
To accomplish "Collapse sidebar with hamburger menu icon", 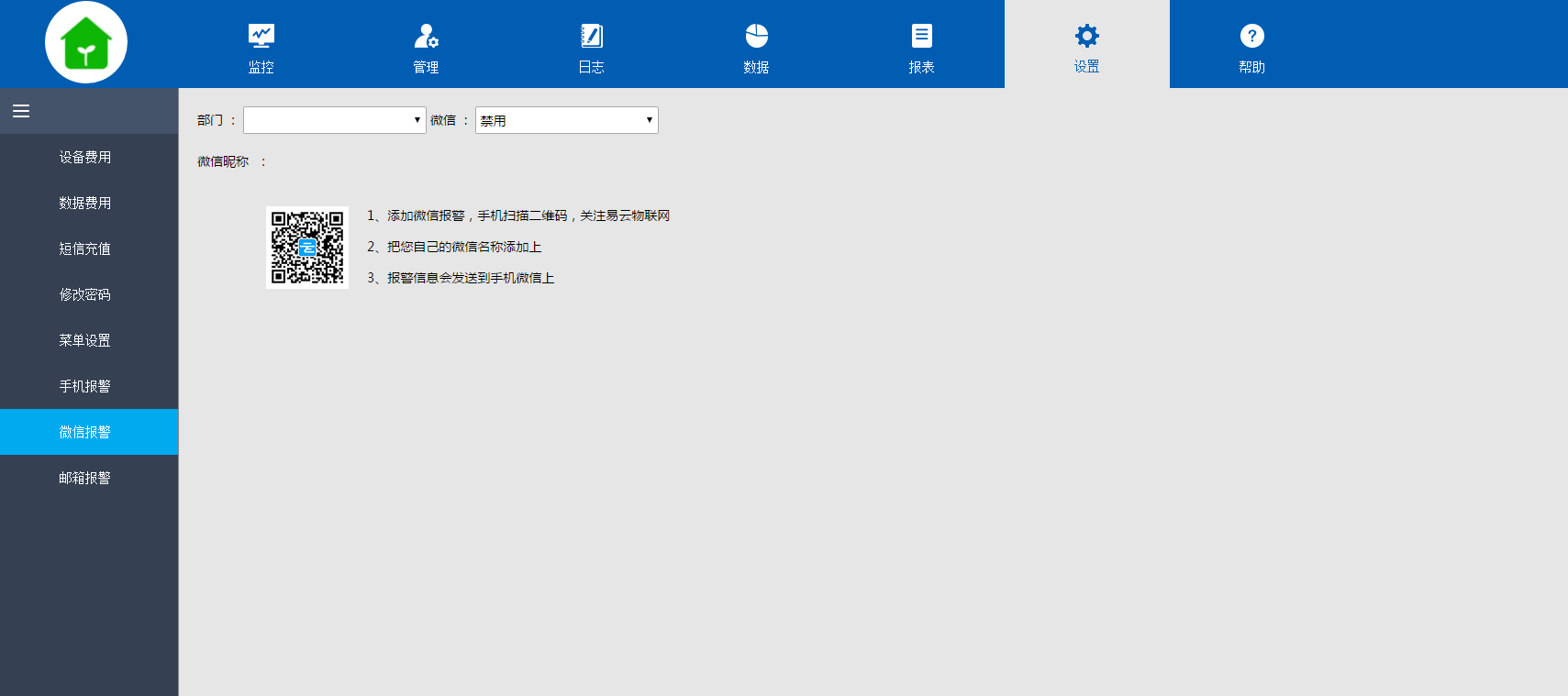I will pyautogui.click(x=21, y=111).
